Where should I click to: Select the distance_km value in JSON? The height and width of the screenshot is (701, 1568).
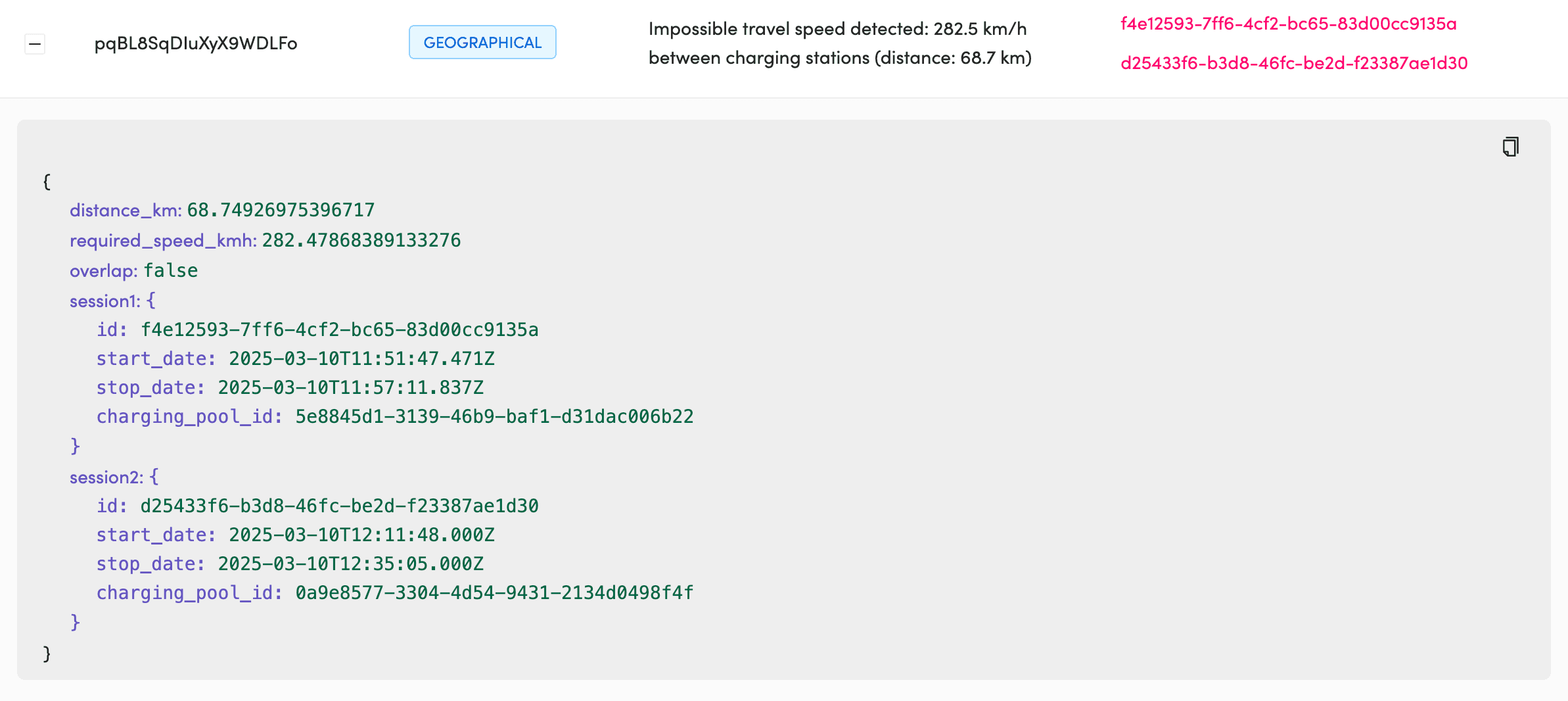pyautogui.click(x=281, y=210)
